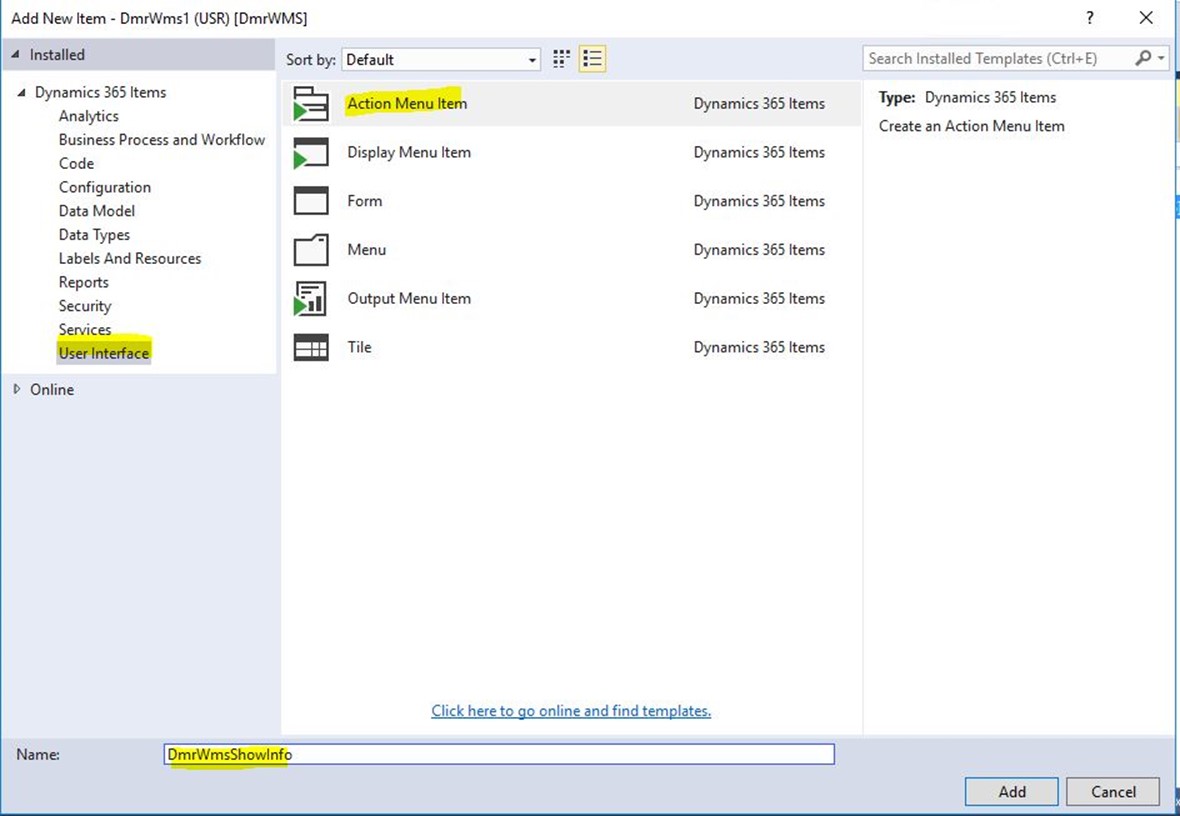Collapse the Dynamics 365 Items node
Screen dimensions: 1180x816
pyautogui.click(x=22, y=93)
